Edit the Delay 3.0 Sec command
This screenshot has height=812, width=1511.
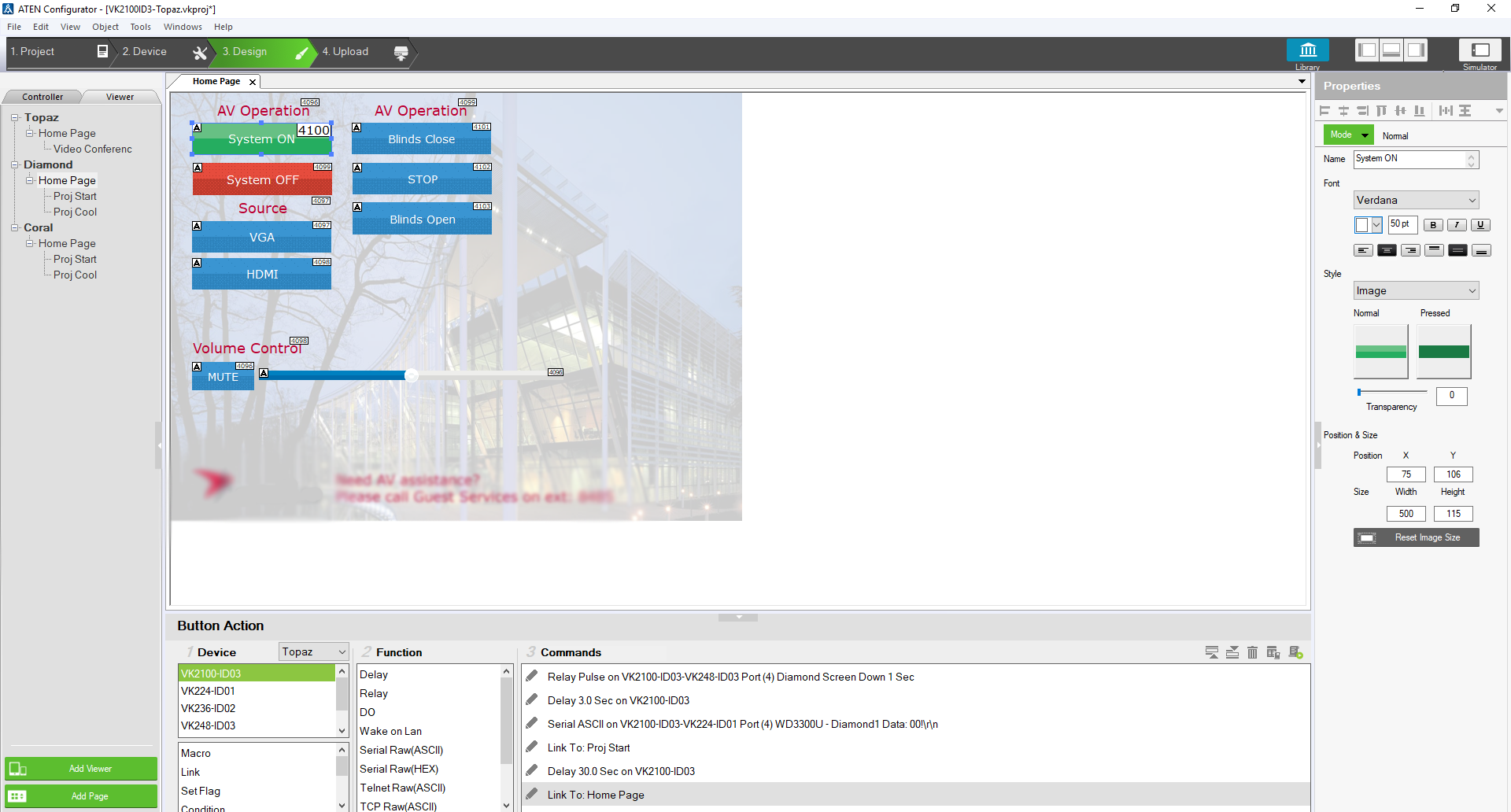click(532, 699)
